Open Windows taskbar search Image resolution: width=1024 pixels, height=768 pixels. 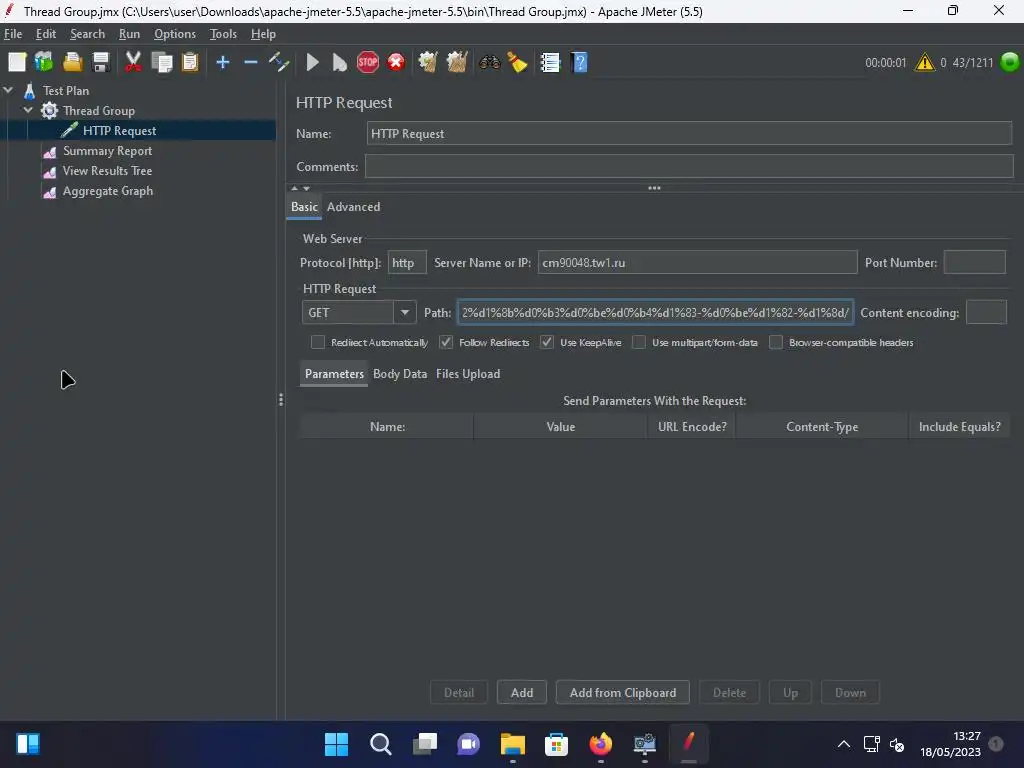tap(380, 744)
